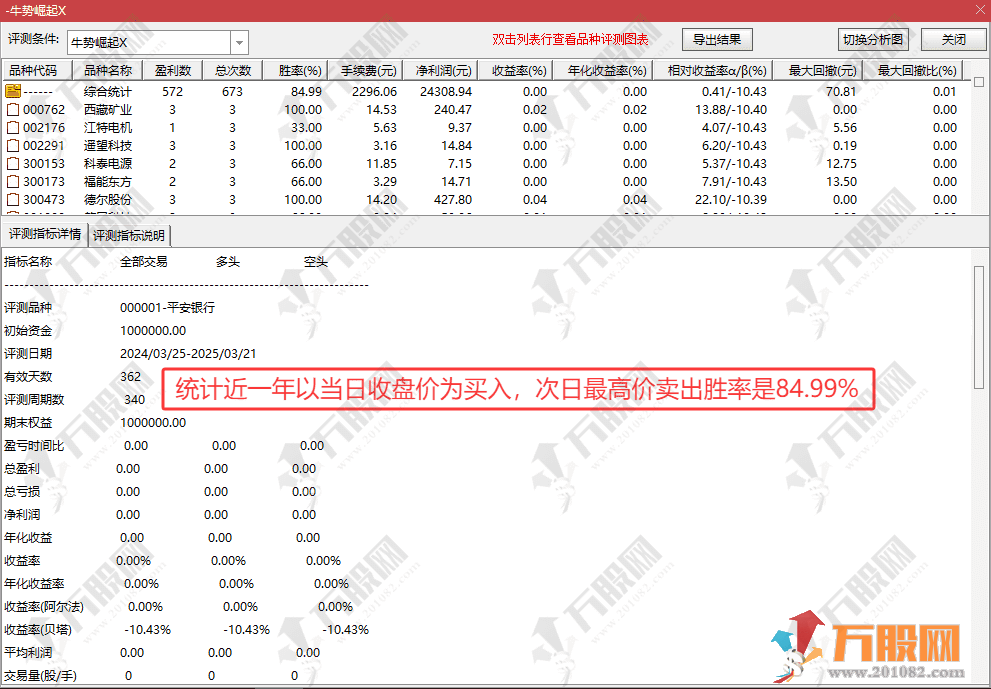Image resolution: width=991 pixels, height=689 pixels.
Task: Select the 江特电机 row name
Action: point(108,128)
